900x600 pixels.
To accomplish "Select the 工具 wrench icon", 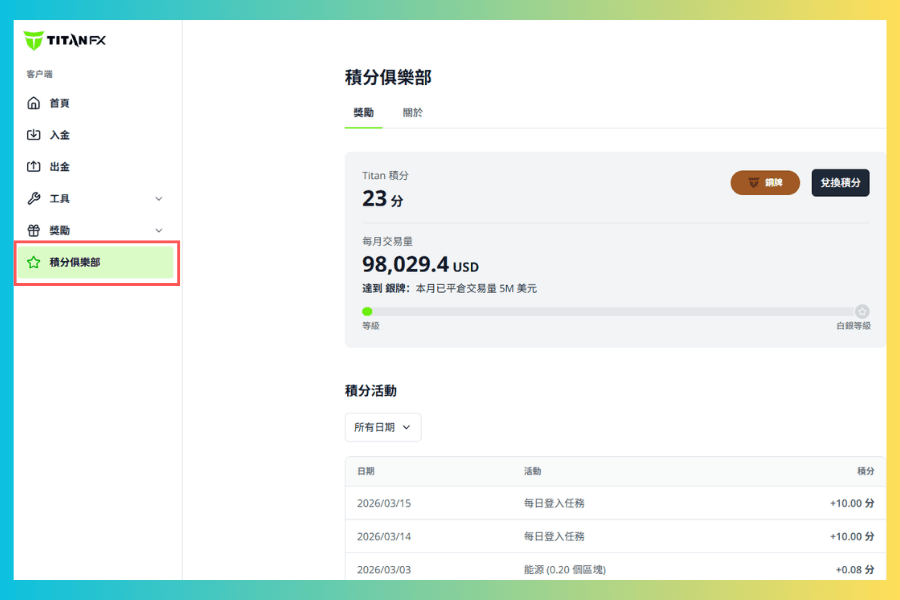I will coord(33,199).
